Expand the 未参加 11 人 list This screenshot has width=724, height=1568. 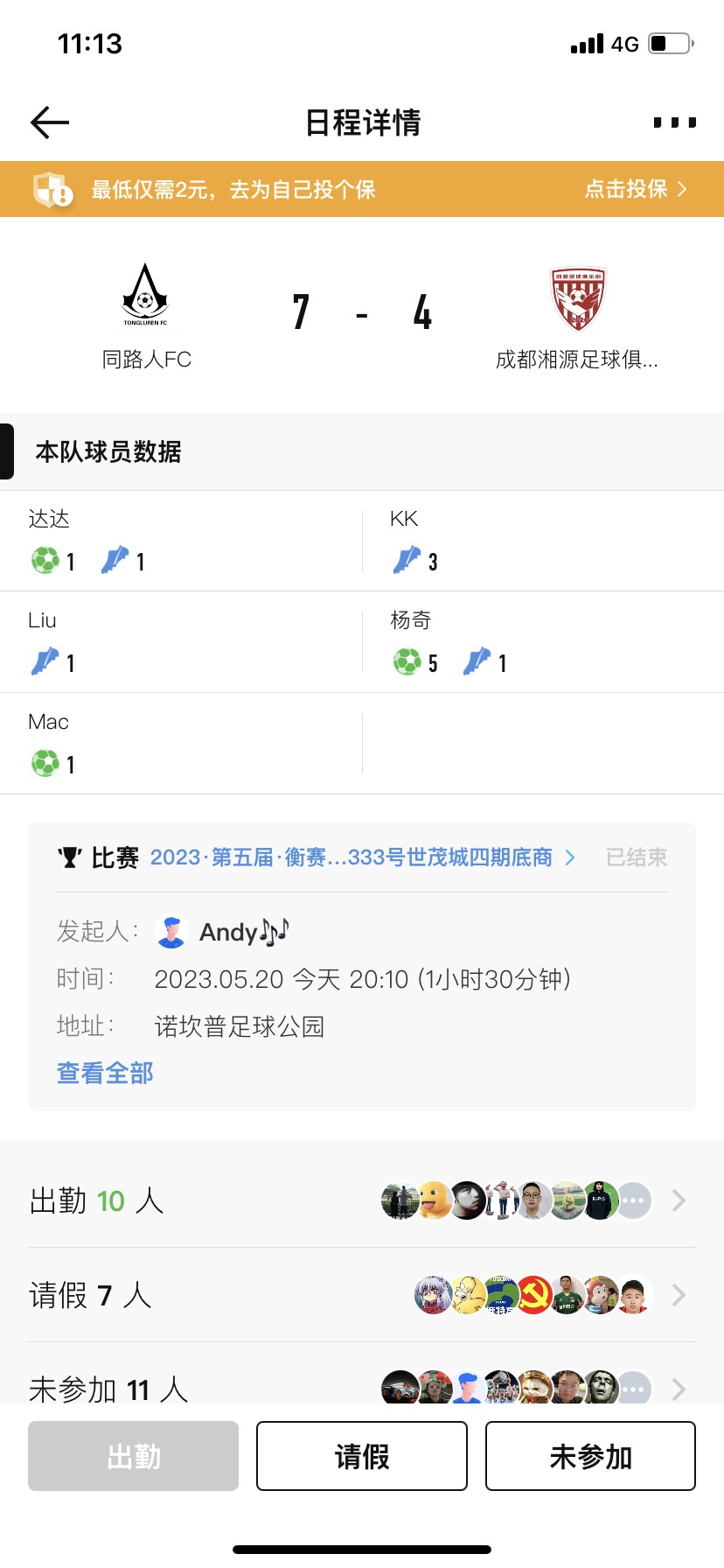point(679,1388)
